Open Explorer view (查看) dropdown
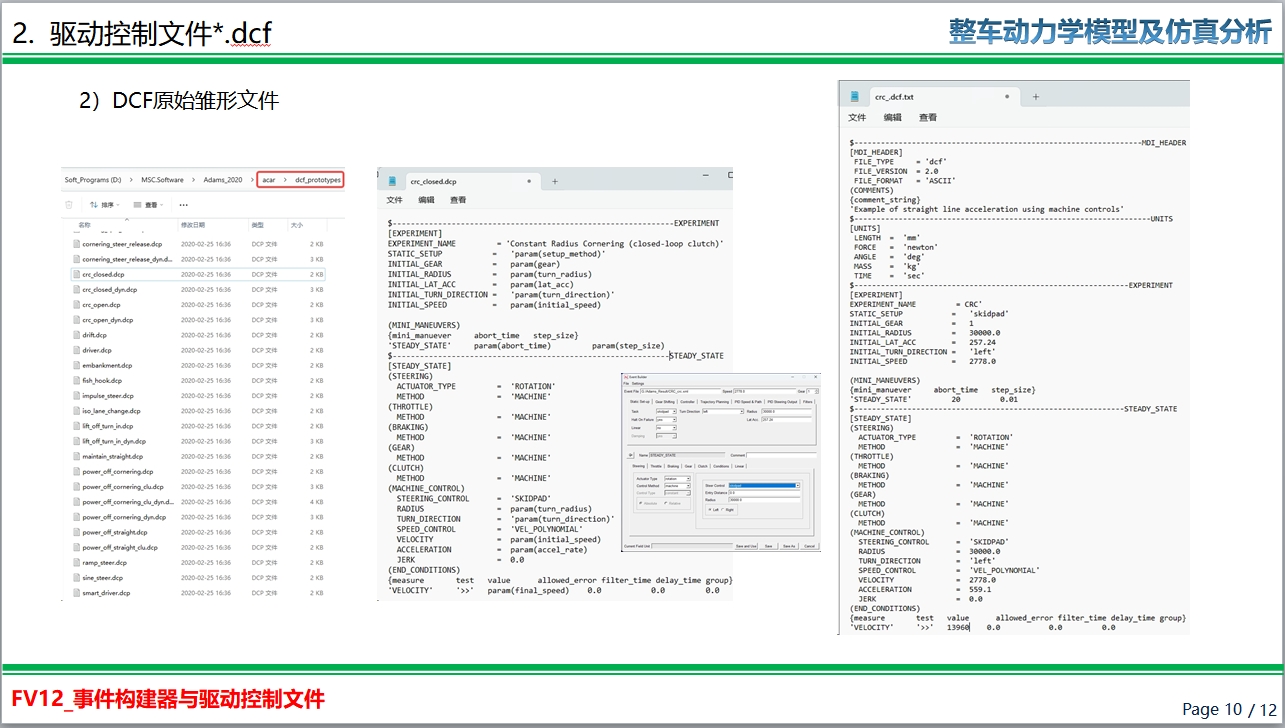The width and height of the screenshot is (1285, 728). click(x=148, y=205)
